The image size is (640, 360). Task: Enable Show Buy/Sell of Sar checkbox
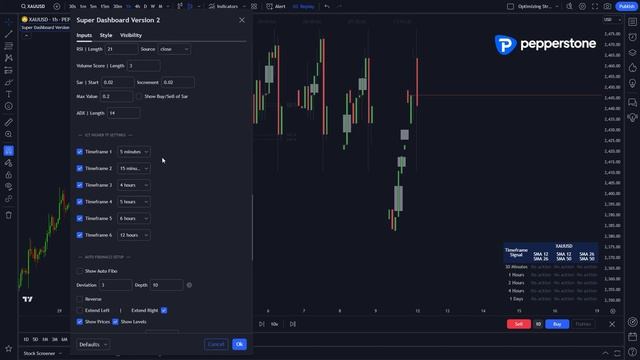click(139, 97)
